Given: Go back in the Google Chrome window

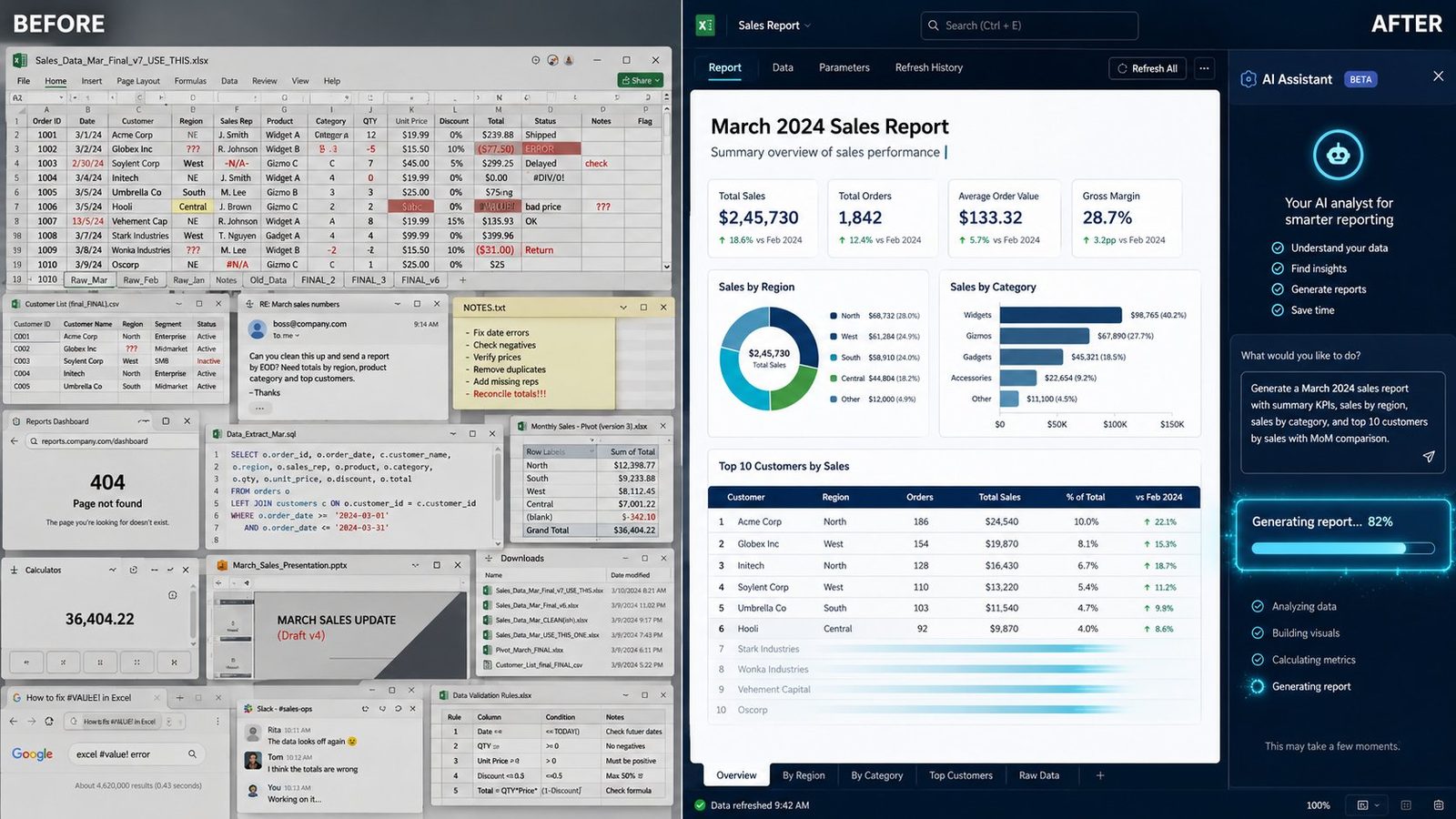Looking at the screenshot, I should pyautogui.click(x=14, y=721).
